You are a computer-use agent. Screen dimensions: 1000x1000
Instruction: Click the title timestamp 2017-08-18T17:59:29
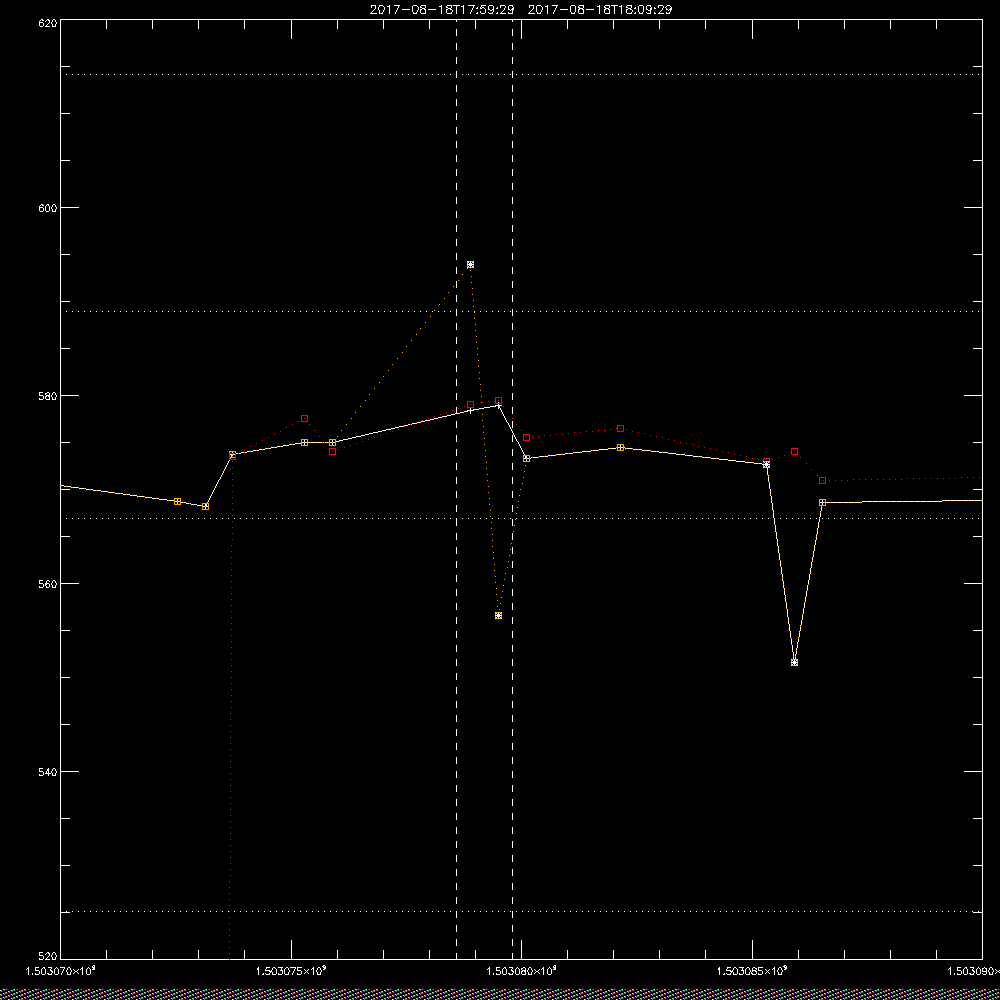pos(442,10)
